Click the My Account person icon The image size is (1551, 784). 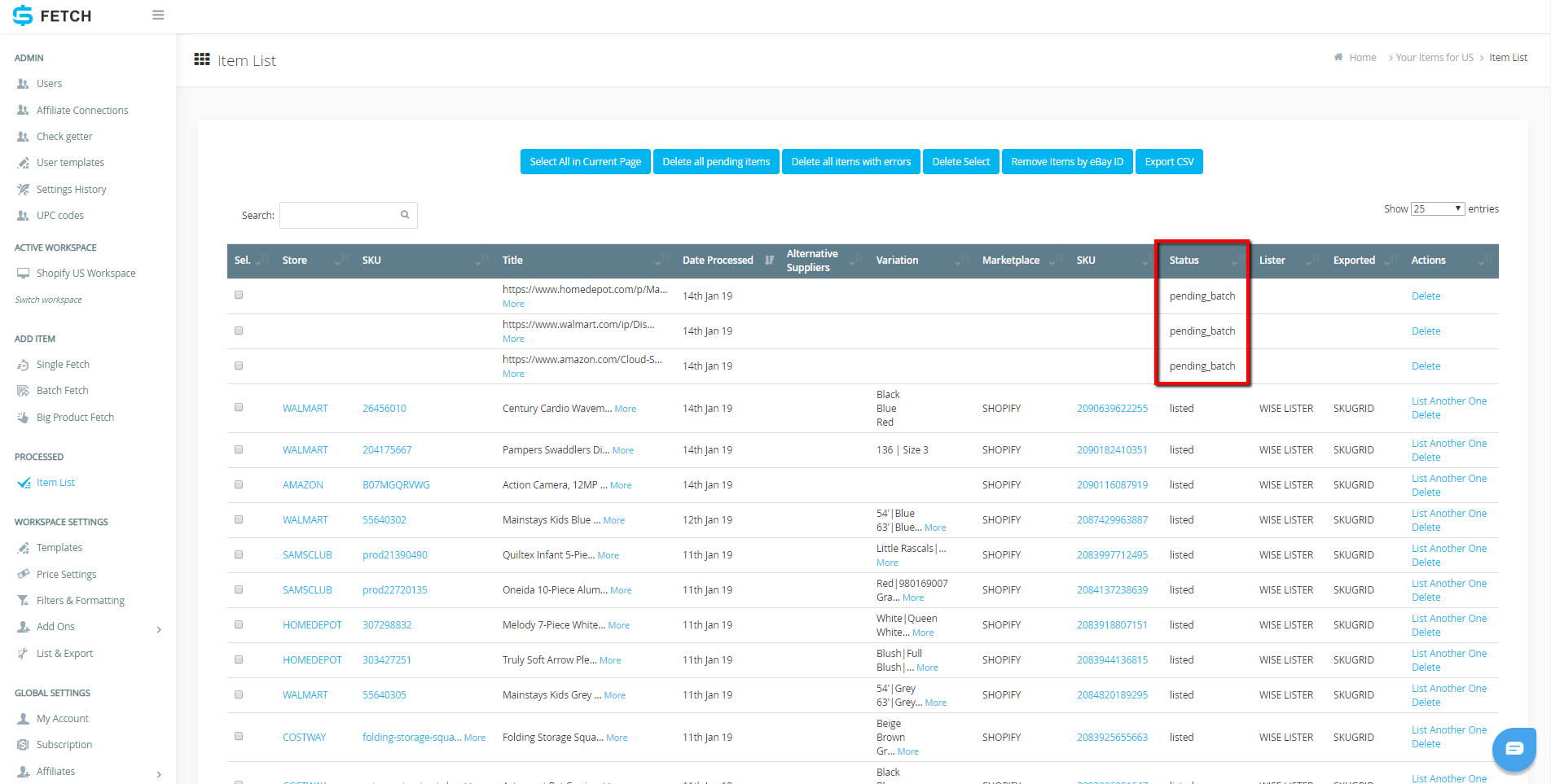tap(23, 719)
